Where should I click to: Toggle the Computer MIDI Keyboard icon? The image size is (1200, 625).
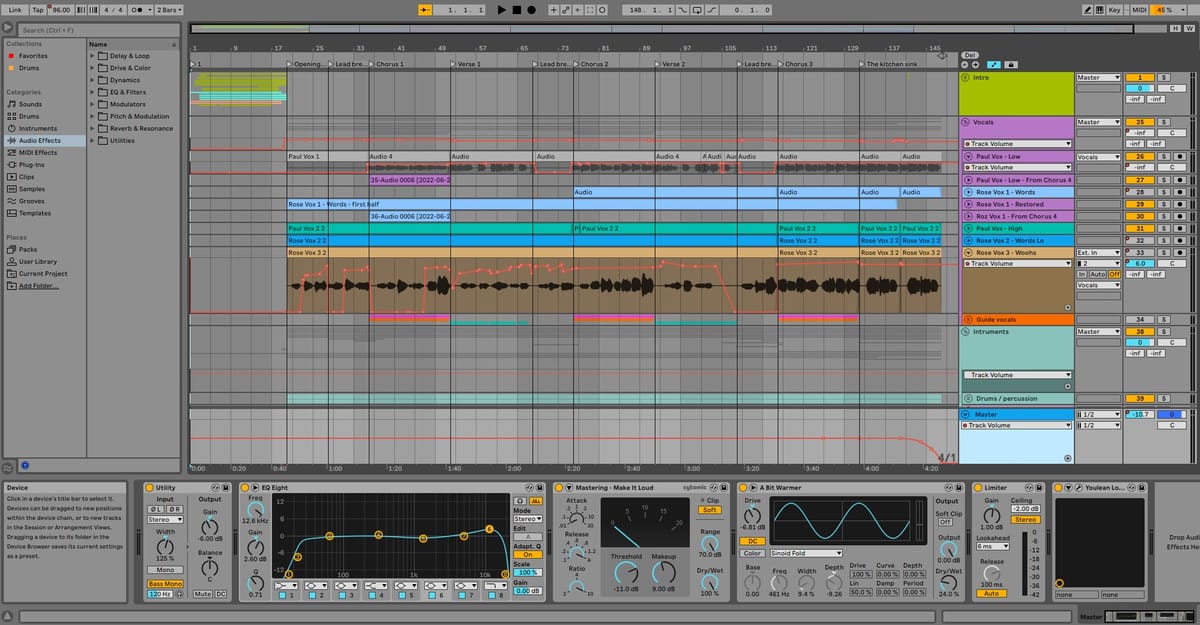point(1100,9)
